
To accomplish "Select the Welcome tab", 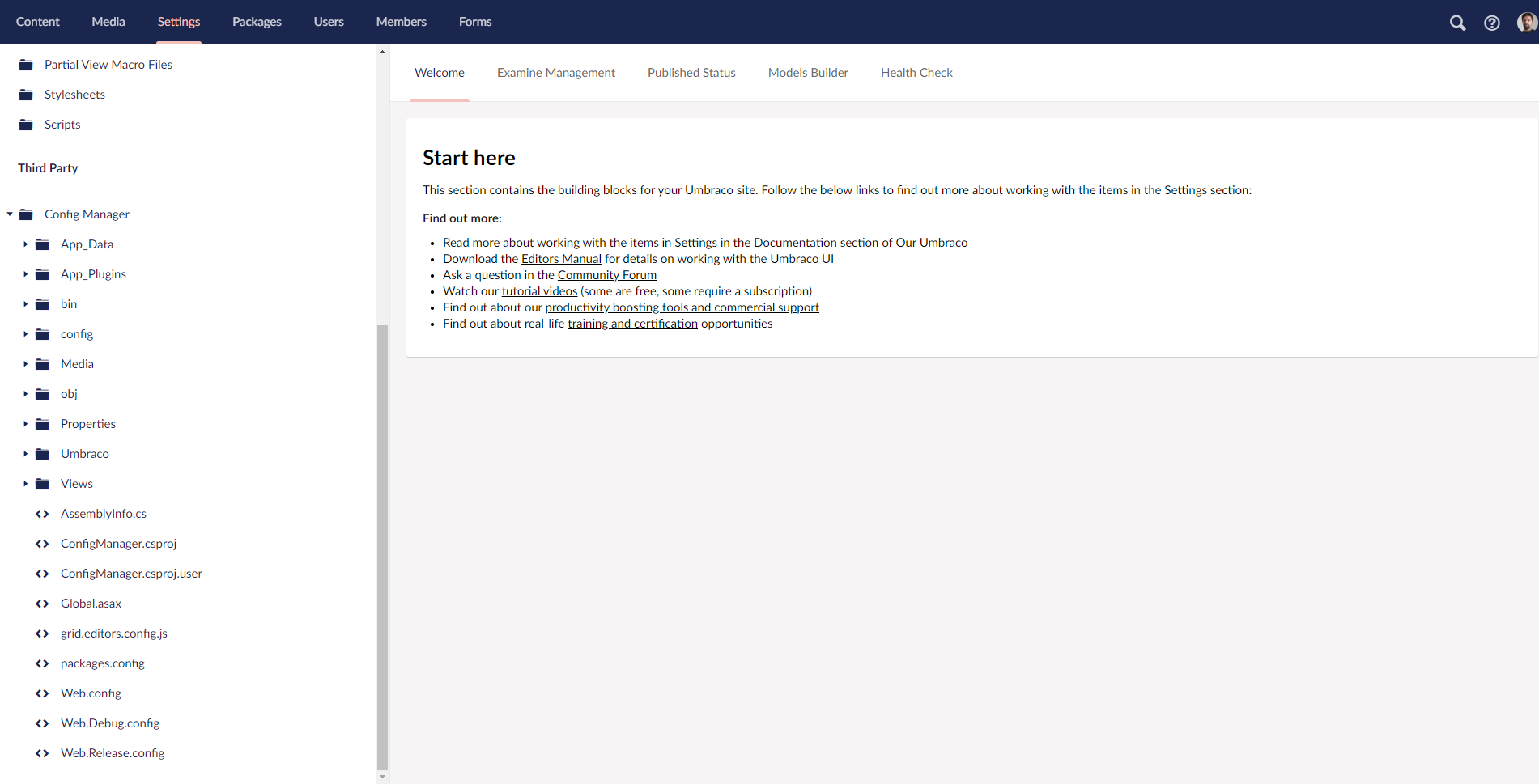I will click(x=440, y=73).
